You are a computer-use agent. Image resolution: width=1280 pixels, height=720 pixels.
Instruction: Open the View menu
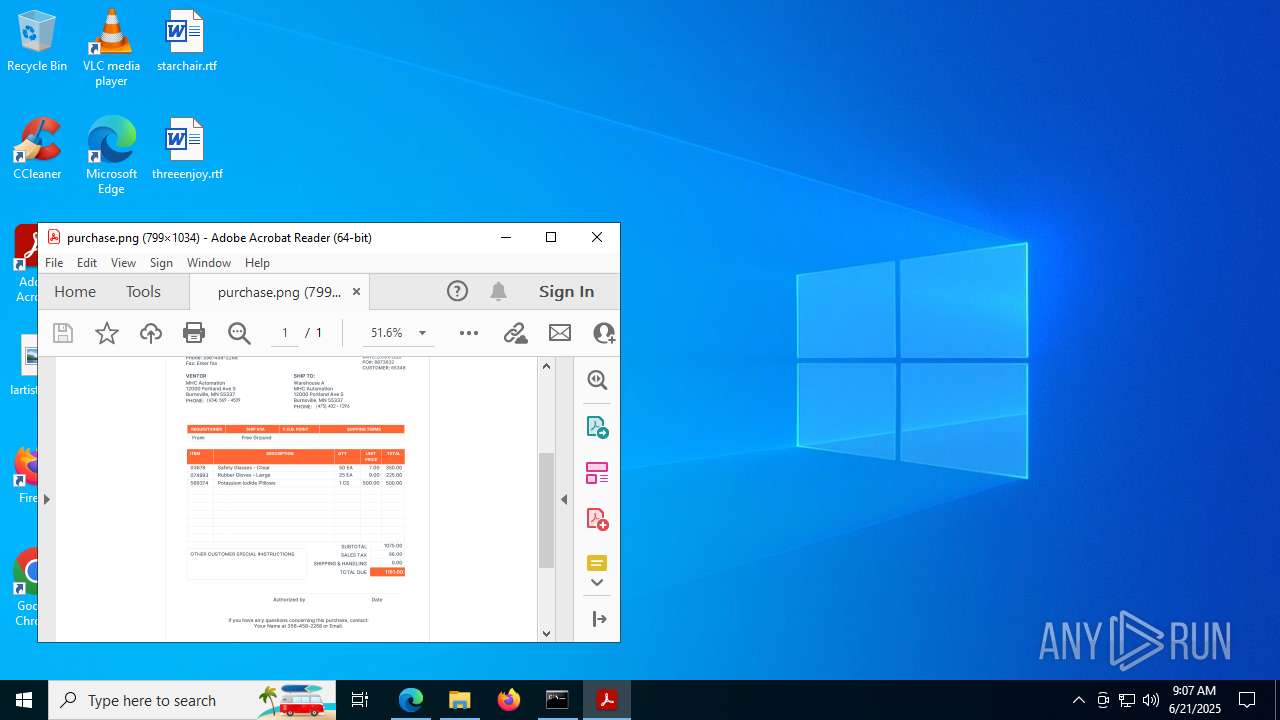point(123,262)
